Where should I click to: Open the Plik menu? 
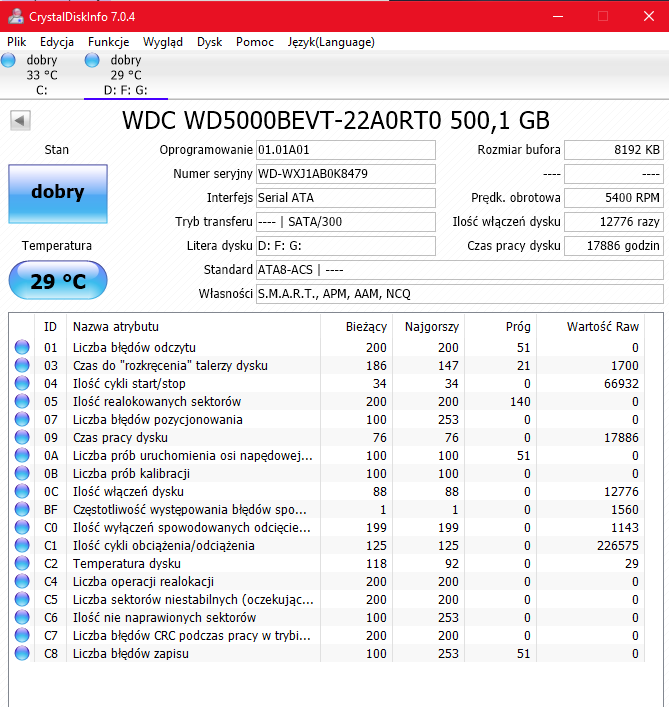[17, 42]
